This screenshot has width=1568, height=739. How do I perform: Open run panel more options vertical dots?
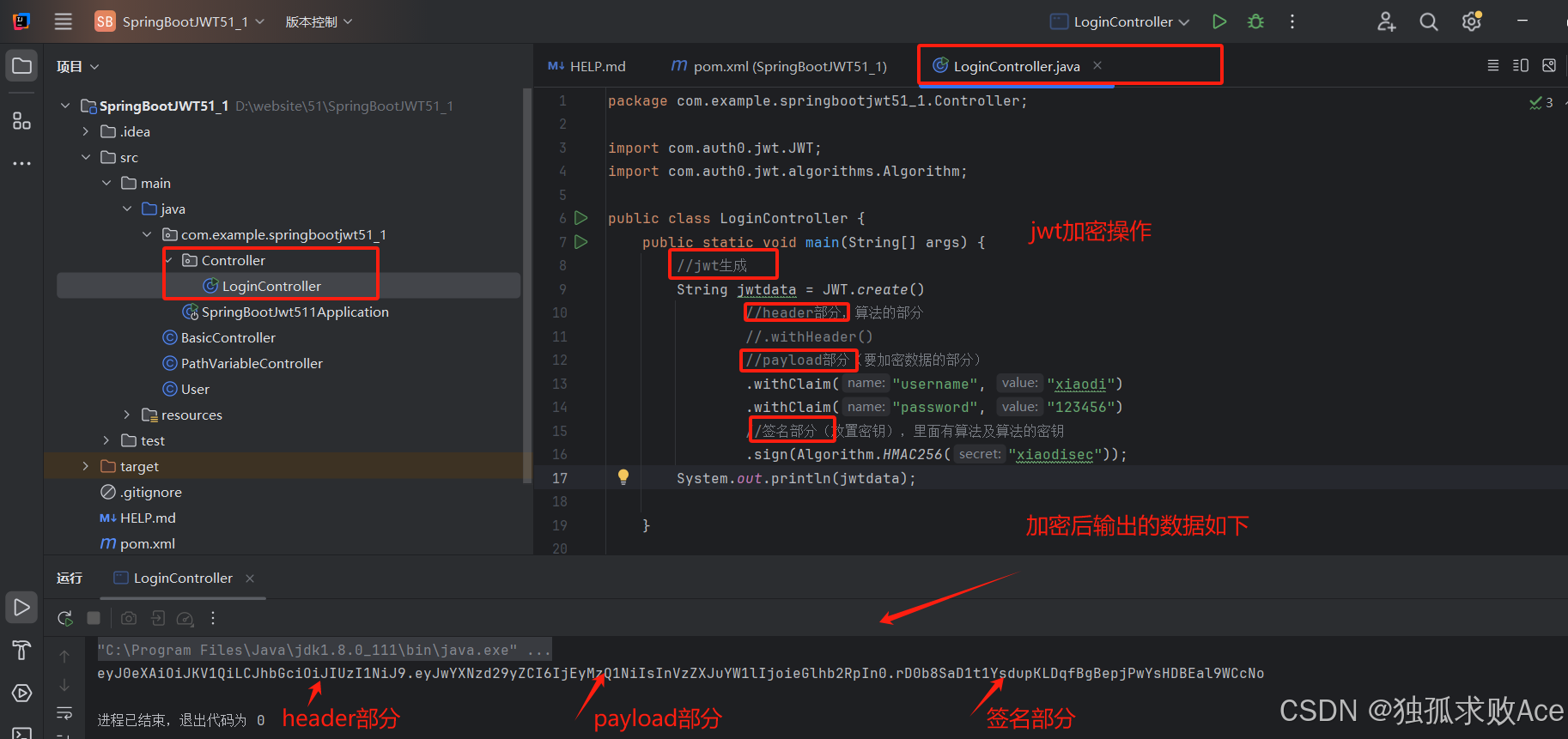coord(213,618)
